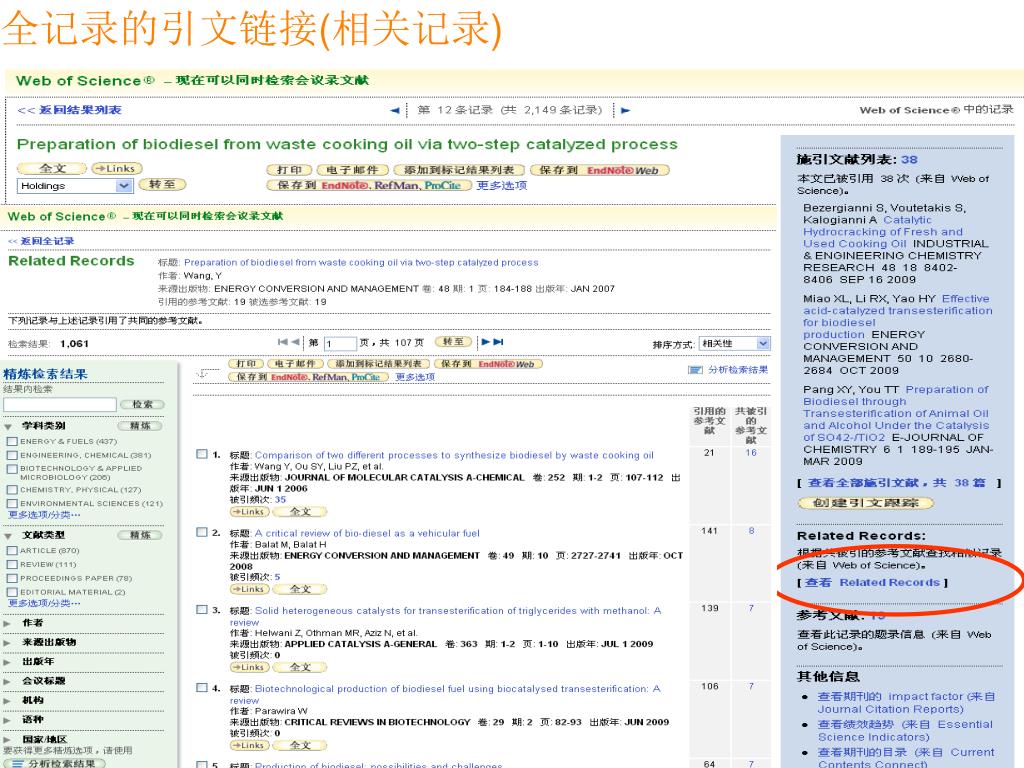The height and width of the screenshot is (768, 1024).
Task: Click top toolbar 打印 print button
Action: coord(289,170)
